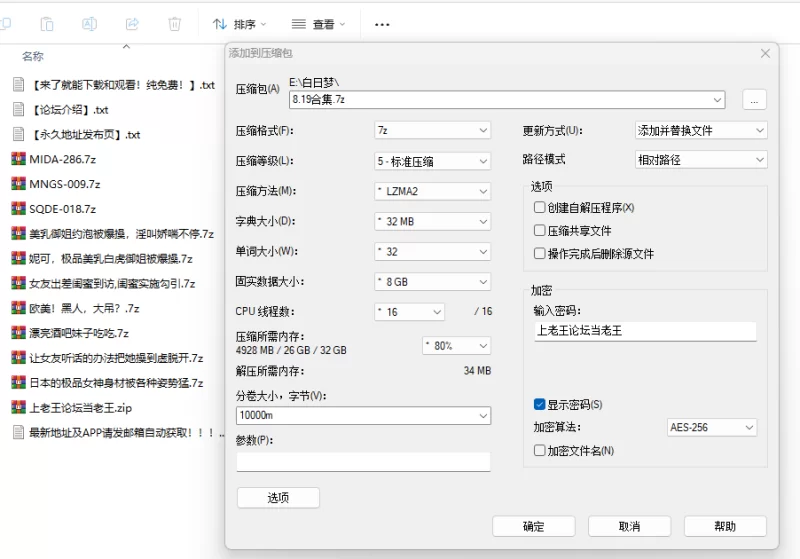The width and height of the screenshot is (800, 559).
Task: Click the file name 上老王论坛当老王.zip
Action: 81,408
